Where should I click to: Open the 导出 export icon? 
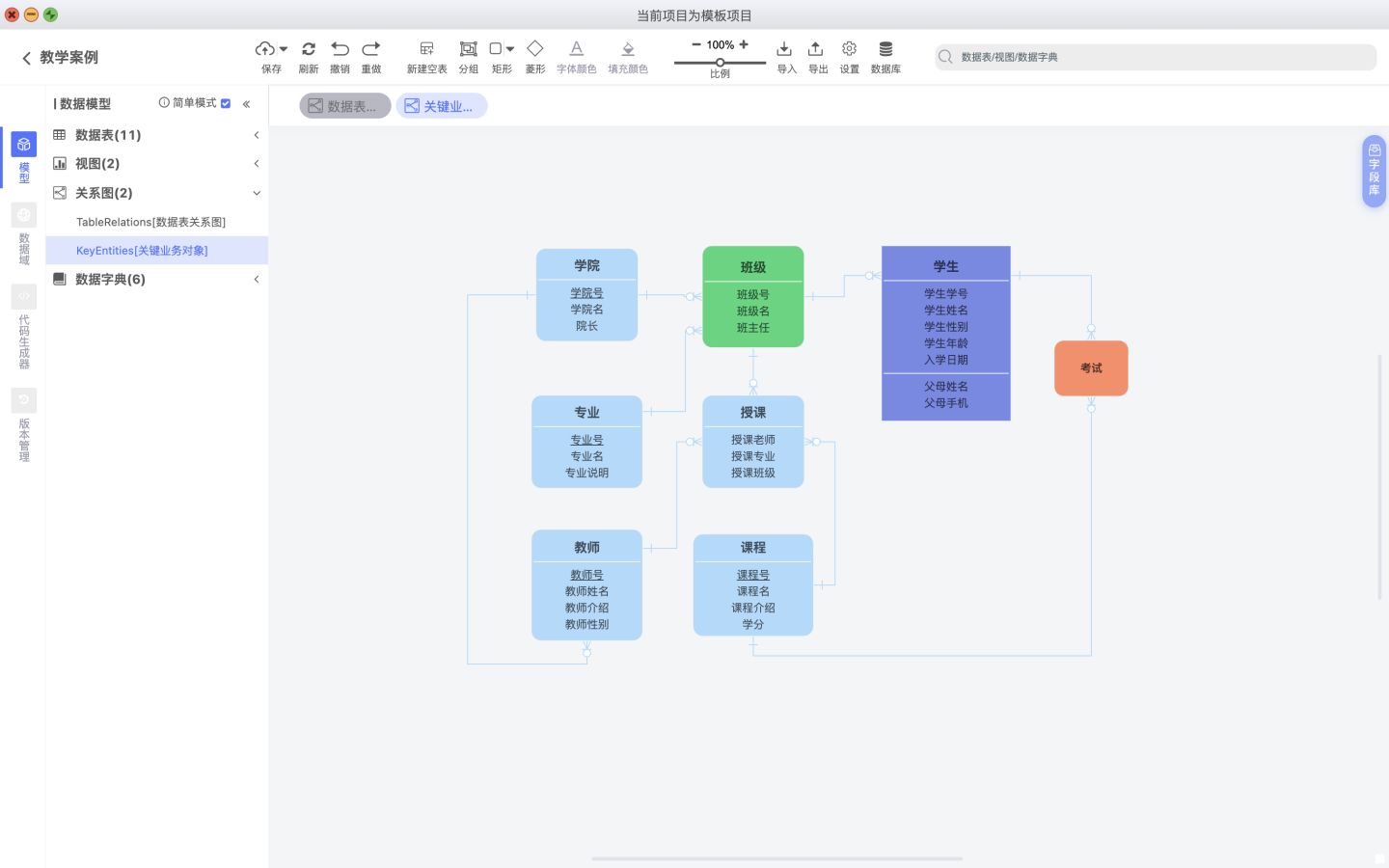816,48
